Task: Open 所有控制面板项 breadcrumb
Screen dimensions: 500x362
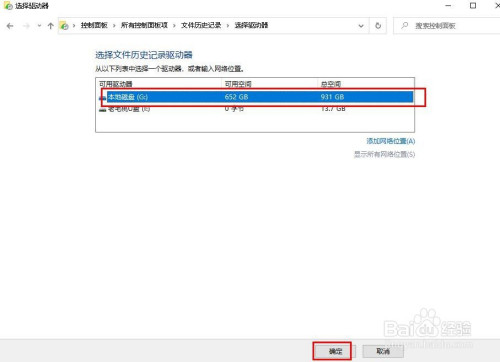Action: (144, 25)
